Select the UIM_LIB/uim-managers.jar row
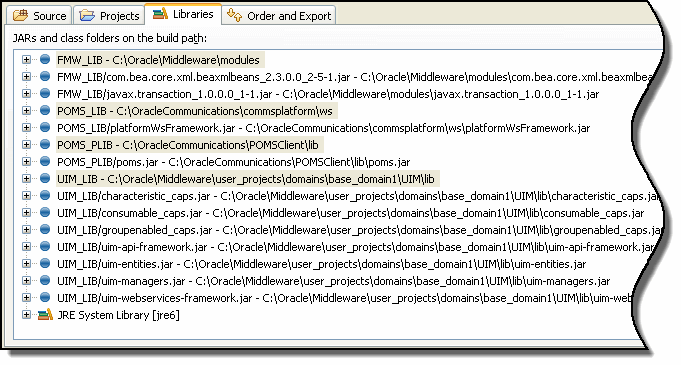Image resolution: width=681 pixels, height=365 pixels. [x=334, y=281]
